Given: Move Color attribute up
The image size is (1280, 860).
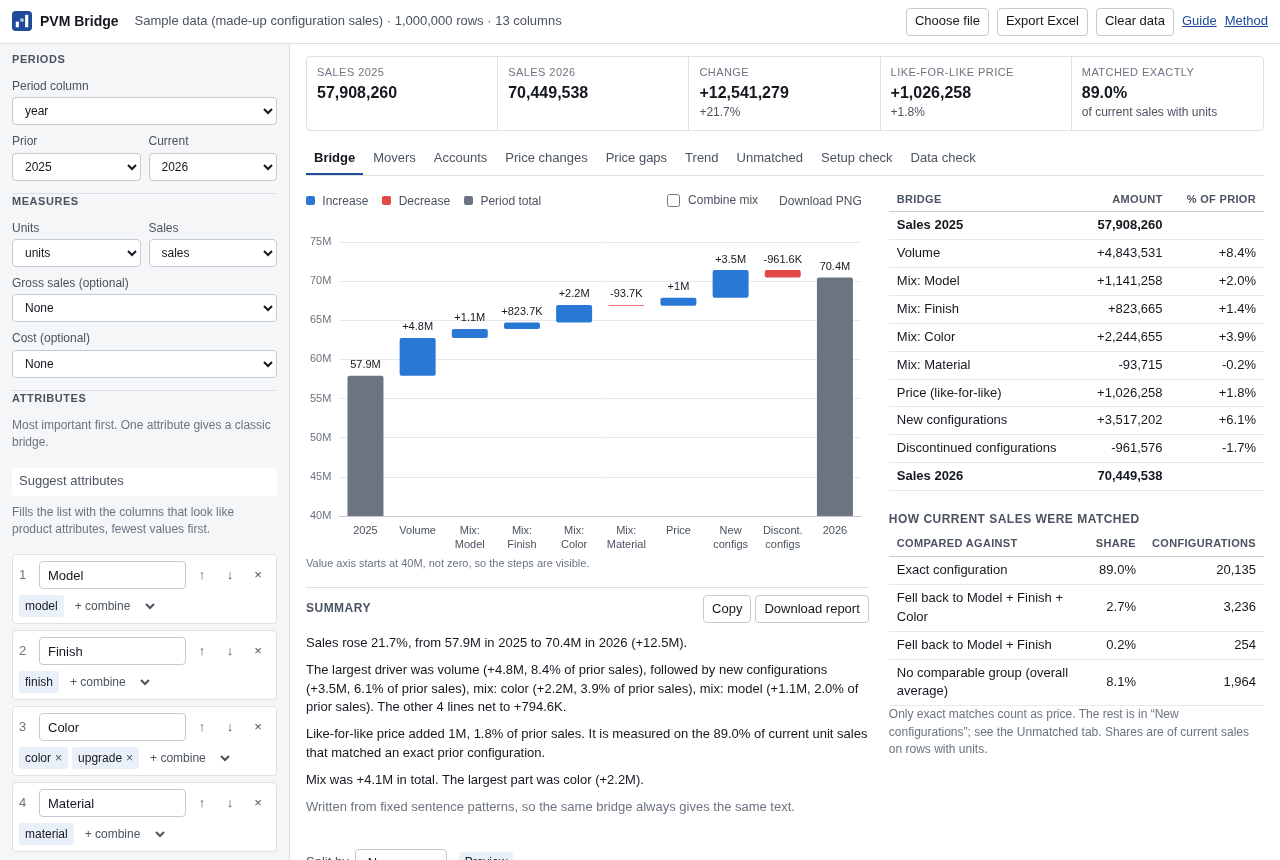Looking at the screenshot, I should coord(202,727).
